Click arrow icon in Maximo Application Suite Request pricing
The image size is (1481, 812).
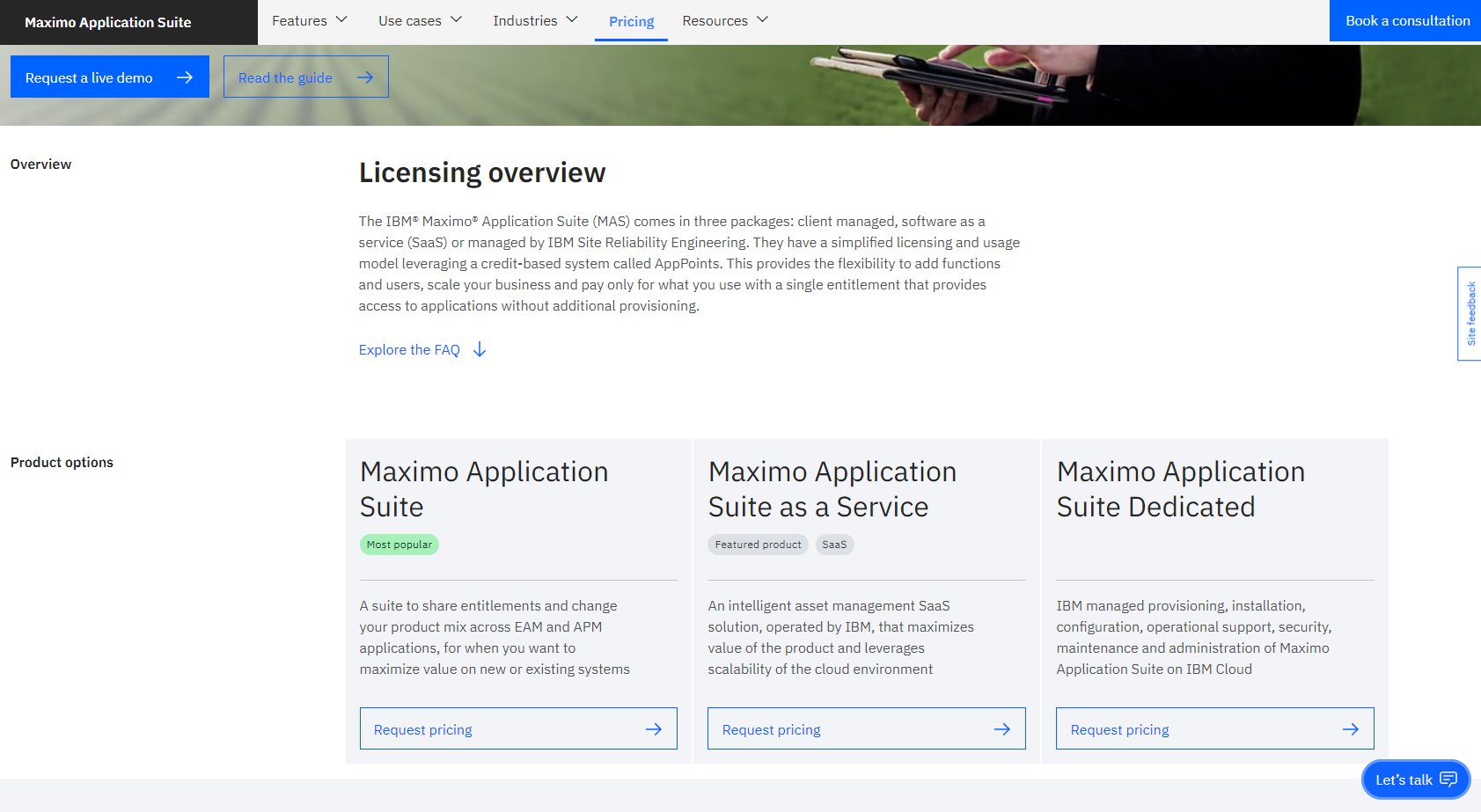[x=654, y=729]
